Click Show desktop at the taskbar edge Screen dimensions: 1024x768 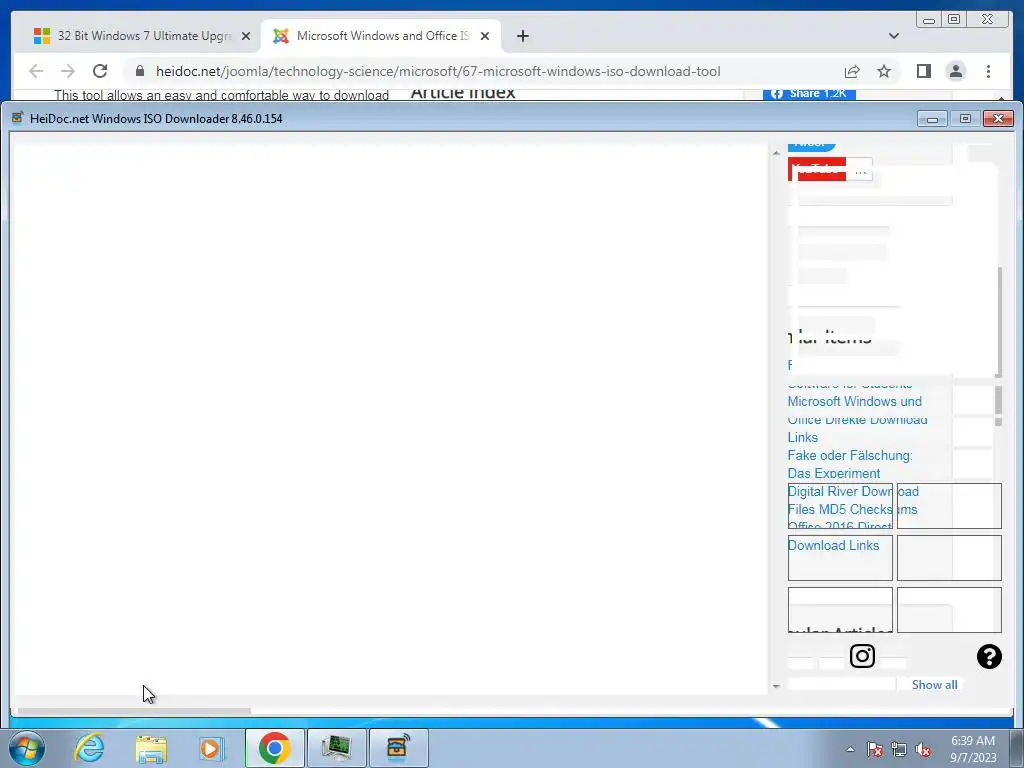pyautogui.click(x=1017, y=748)
